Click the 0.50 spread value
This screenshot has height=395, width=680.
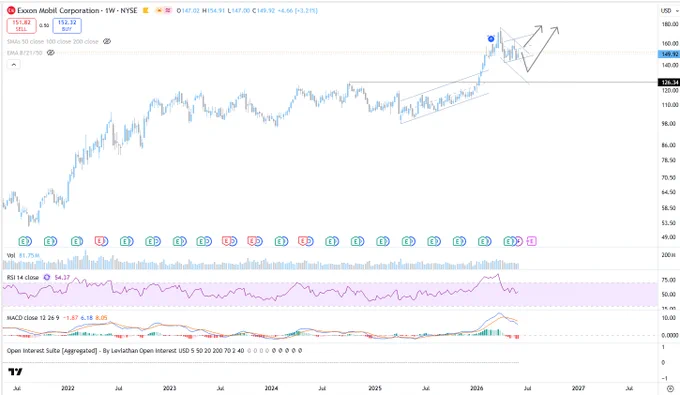(x=44, y=26)
